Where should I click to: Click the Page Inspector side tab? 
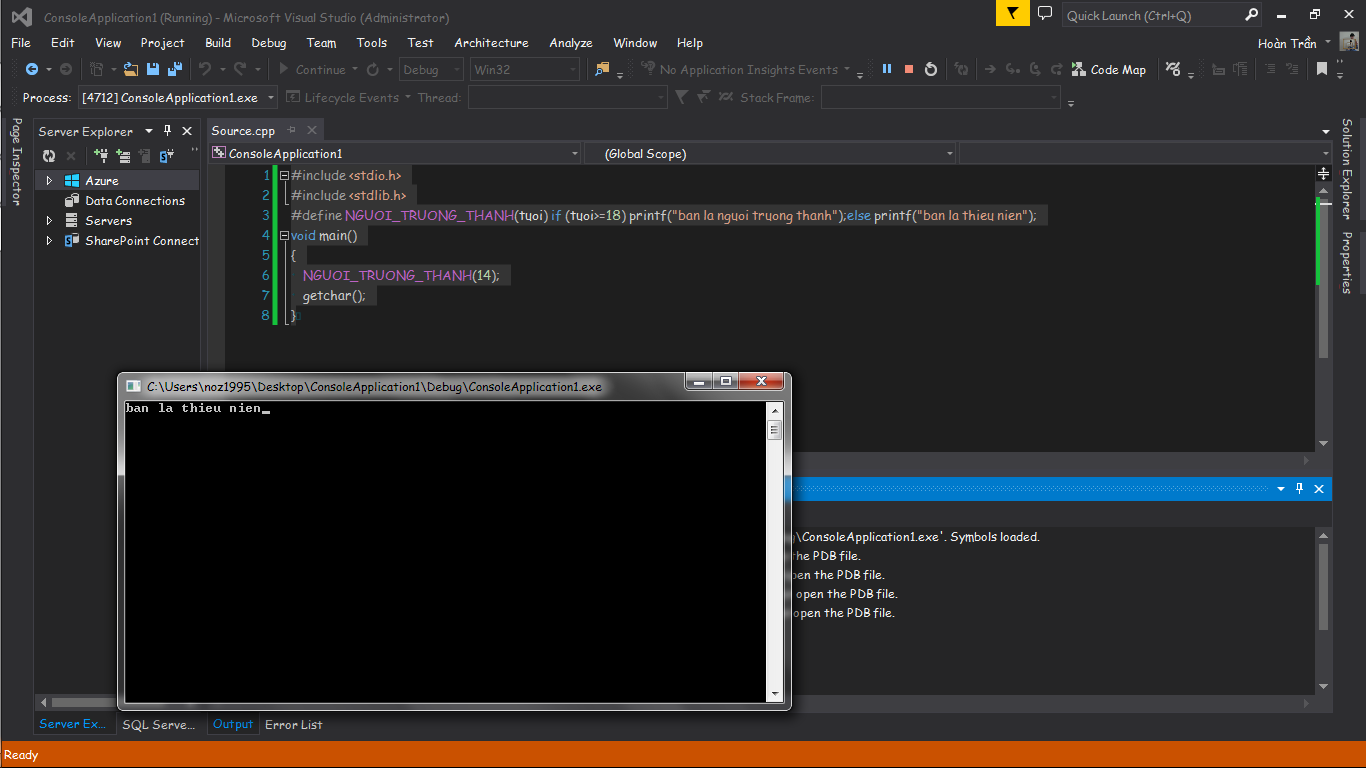15,160
